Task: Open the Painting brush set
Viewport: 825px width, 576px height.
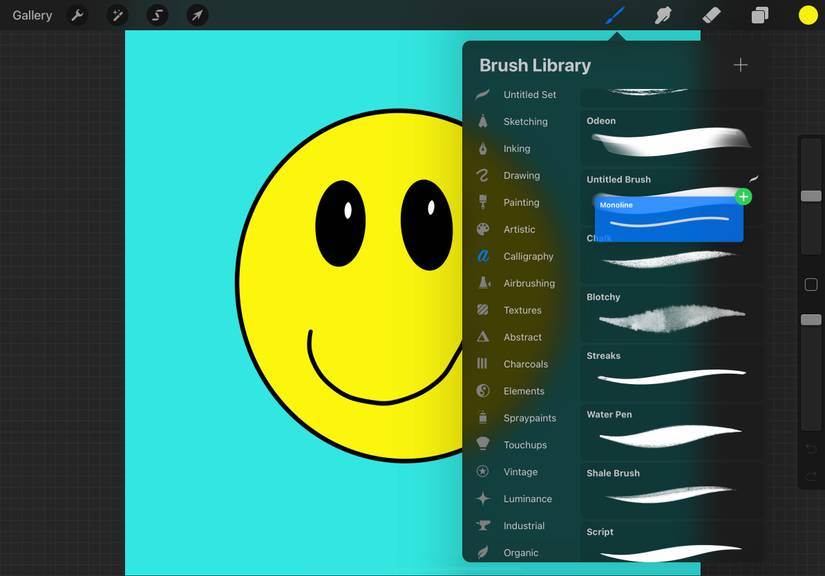Action: 516,202
